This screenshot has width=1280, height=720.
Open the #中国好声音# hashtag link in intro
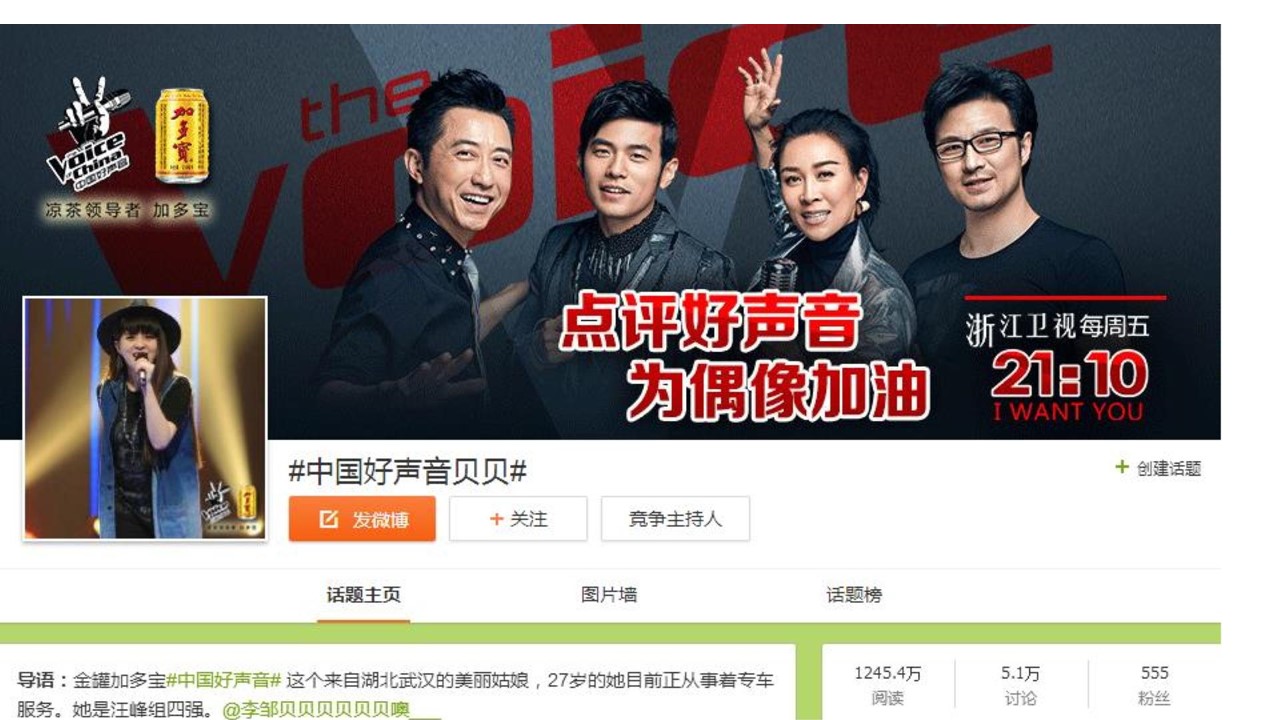click(x=224, y=681)
